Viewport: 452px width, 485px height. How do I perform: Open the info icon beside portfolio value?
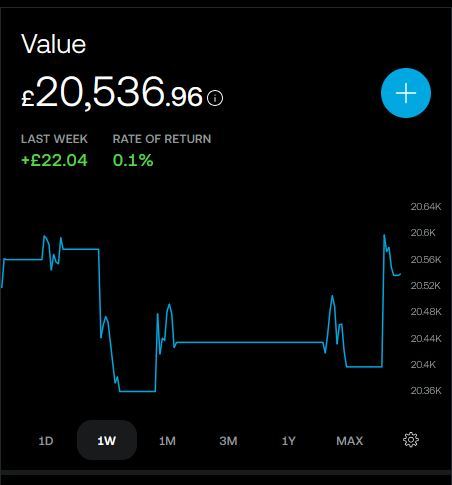tap(215, 98)
